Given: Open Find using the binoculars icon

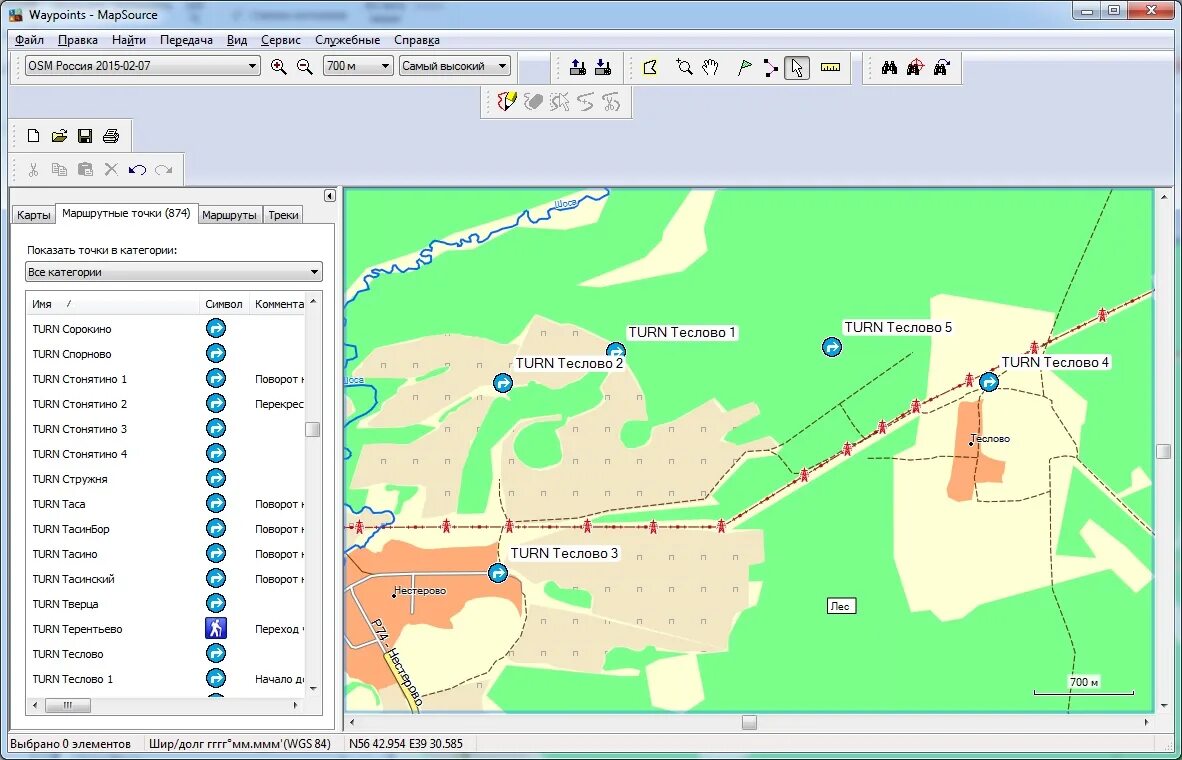Looking at the screenshot, I should [889, 67].
